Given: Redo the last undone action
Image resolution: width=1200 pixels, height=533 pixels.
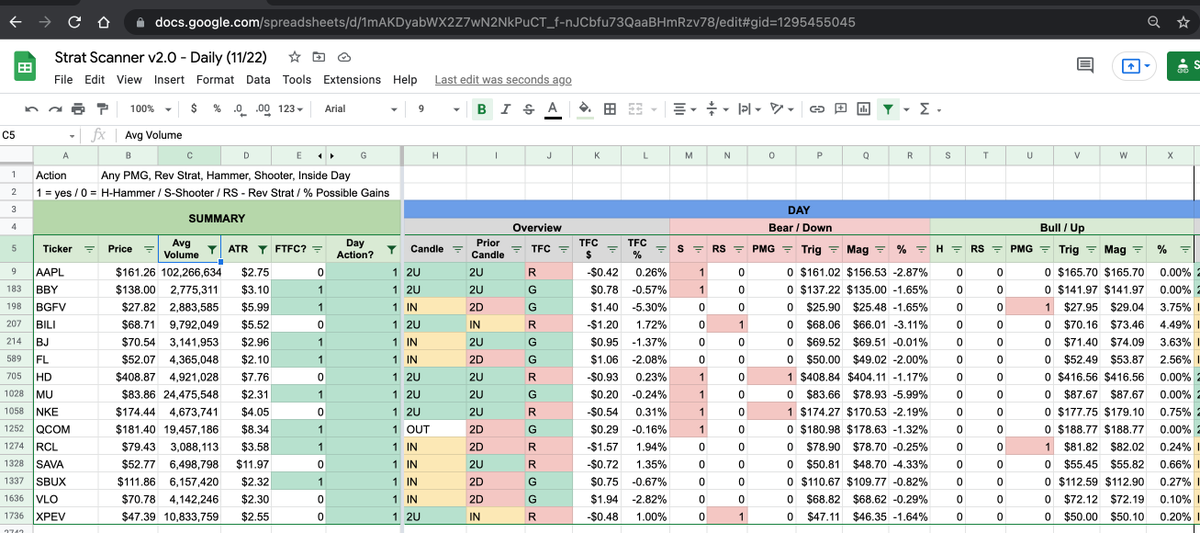Looking at the screenshot, I should click(56, 109).
